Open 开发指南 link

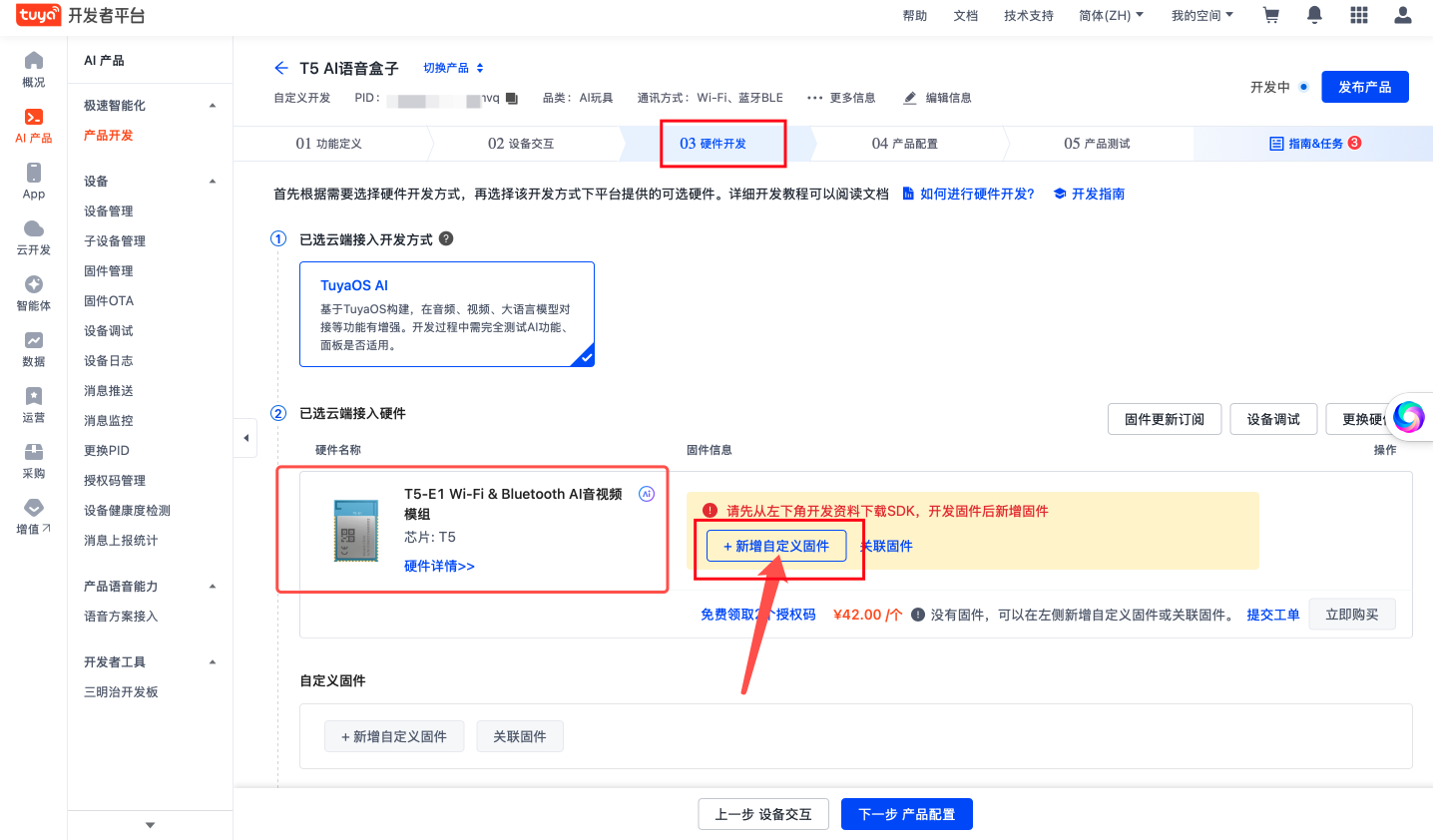coord(1089,194)
